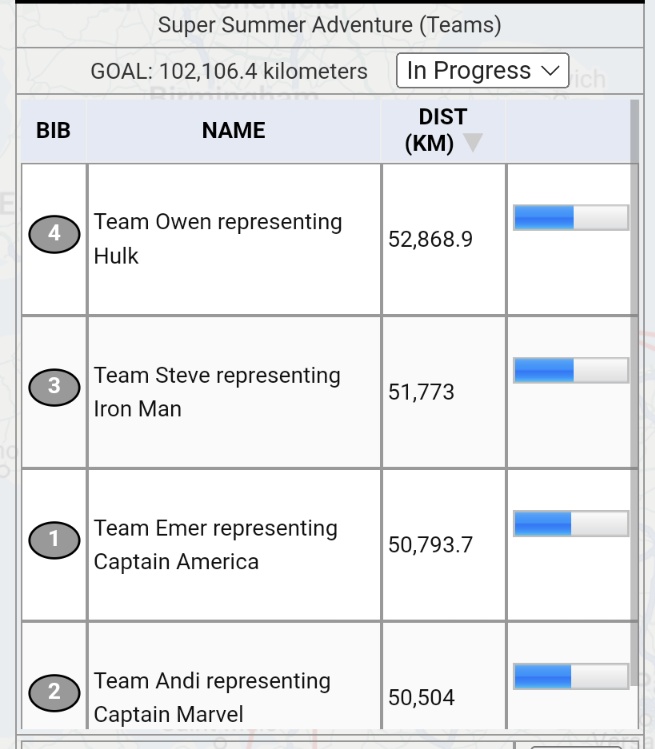655x749 pixels.
Task: Select Team Steve representing Iron Man
Action: coord(217,392)
